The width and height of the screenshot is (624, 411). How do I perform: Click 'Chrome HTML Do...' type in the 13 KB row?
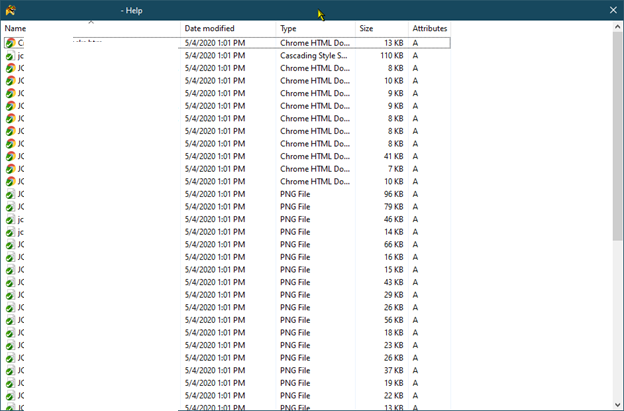click(315, 43)
